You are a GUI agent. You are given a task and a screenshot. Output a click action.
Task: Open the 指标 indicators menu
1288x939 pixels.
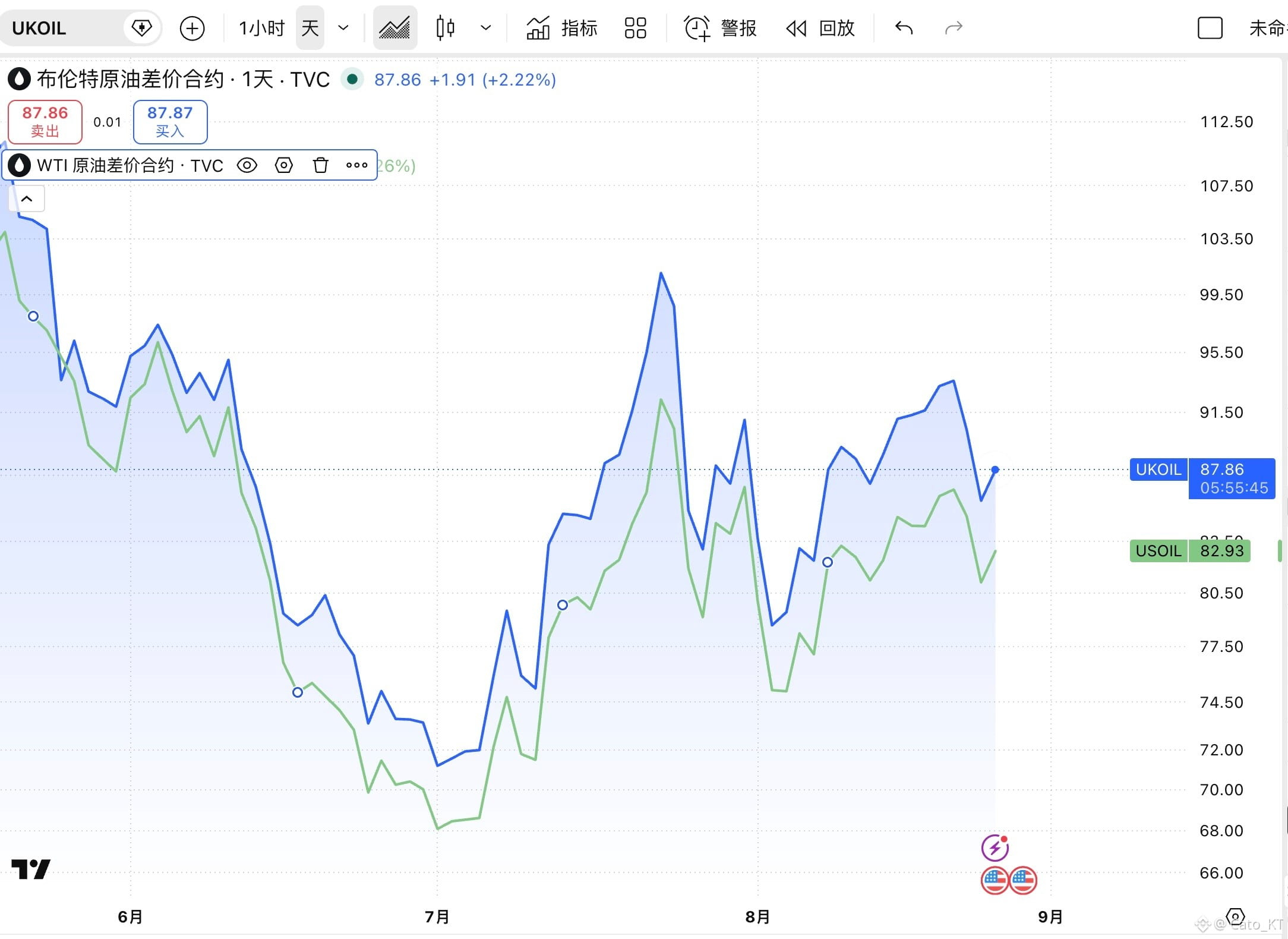pos(562,28)
